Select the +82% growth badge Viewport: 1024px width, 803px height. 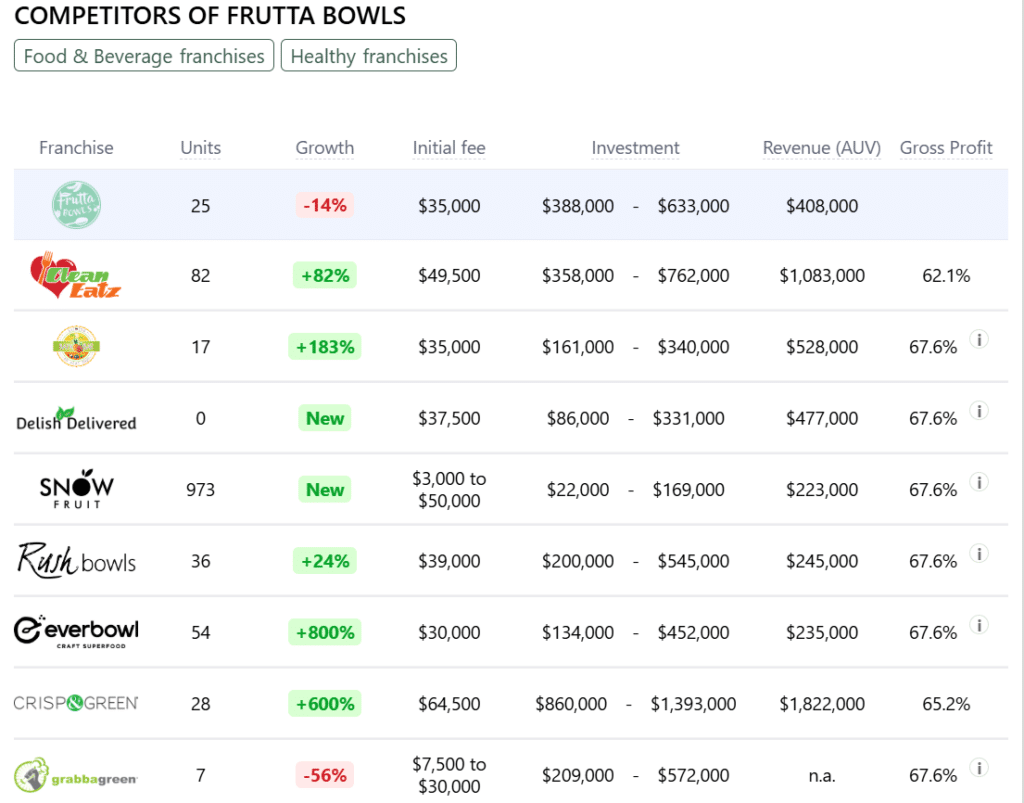point(325,276)
